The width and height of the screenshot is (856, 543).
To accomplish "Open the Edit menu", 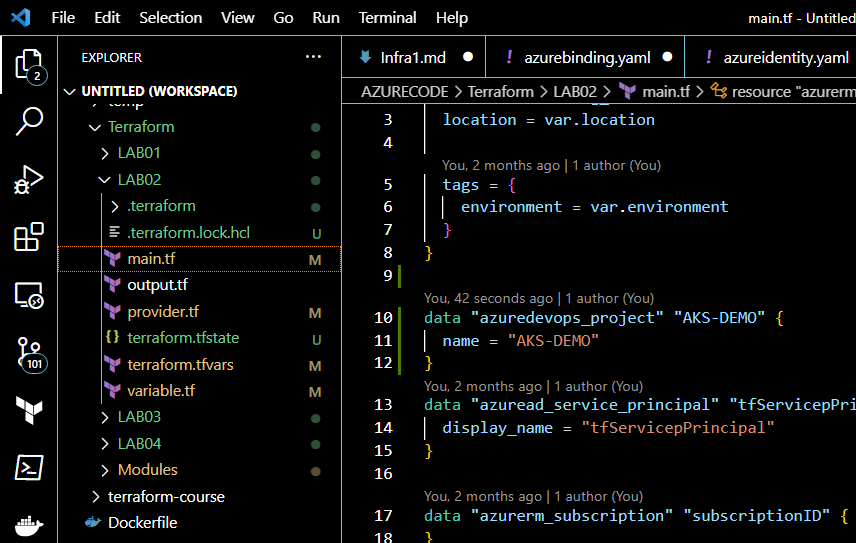I will (x=107, y=17).
